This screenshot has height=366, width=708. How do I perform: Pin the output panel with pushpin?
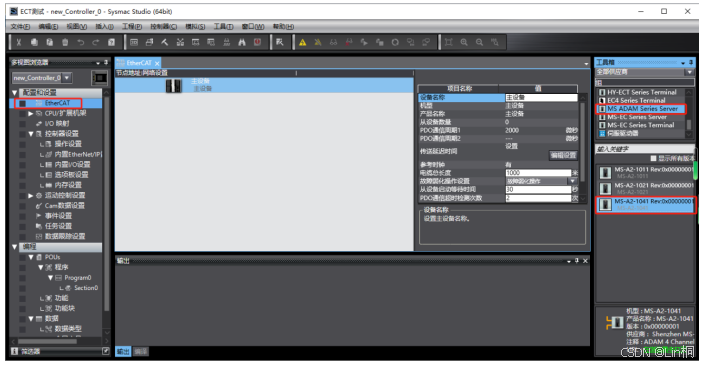point(577,261)
